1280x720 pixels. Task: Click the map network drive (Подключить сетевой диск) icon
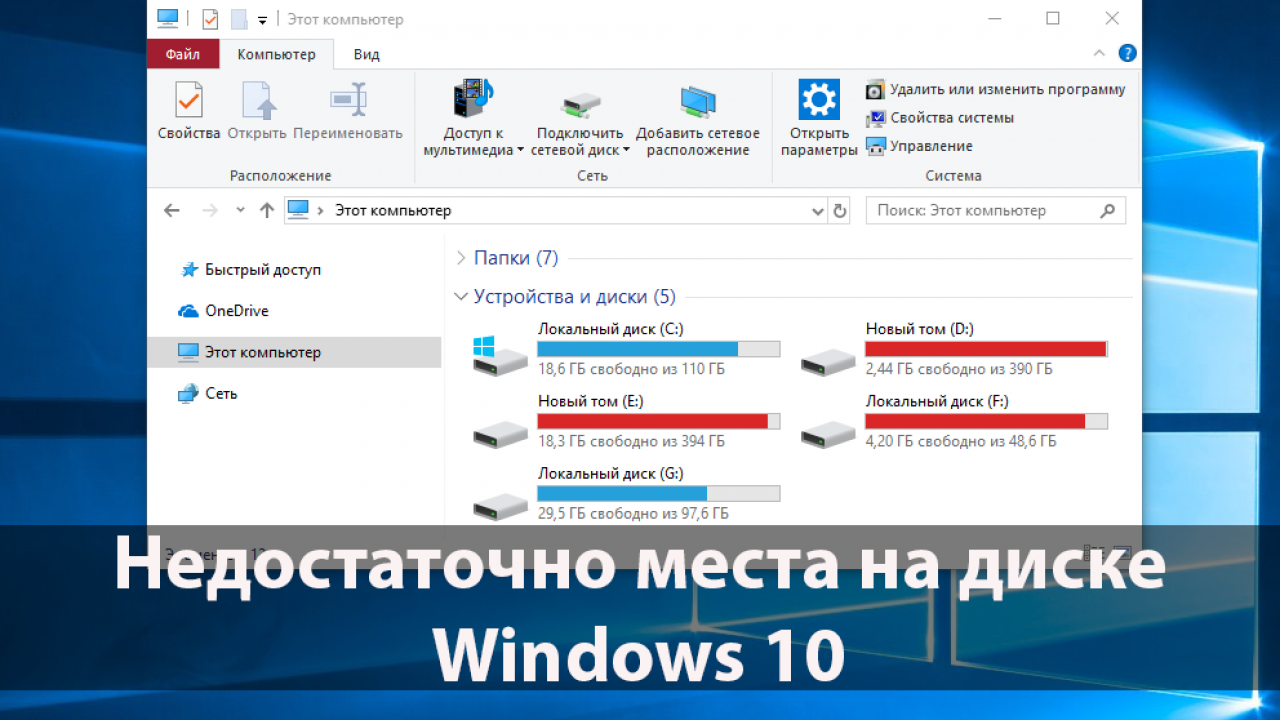pos(580,103)
